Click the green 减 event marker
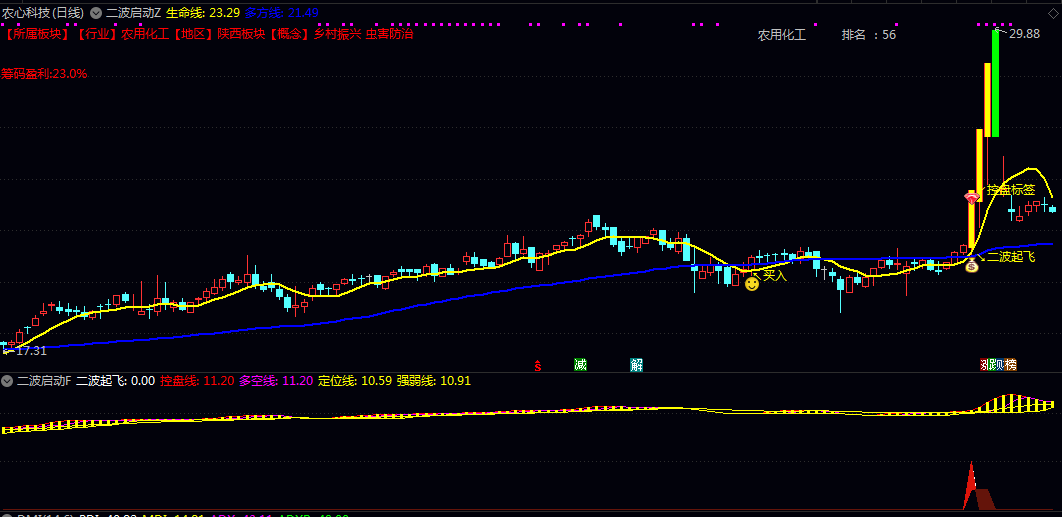 [x=580, y=365]
